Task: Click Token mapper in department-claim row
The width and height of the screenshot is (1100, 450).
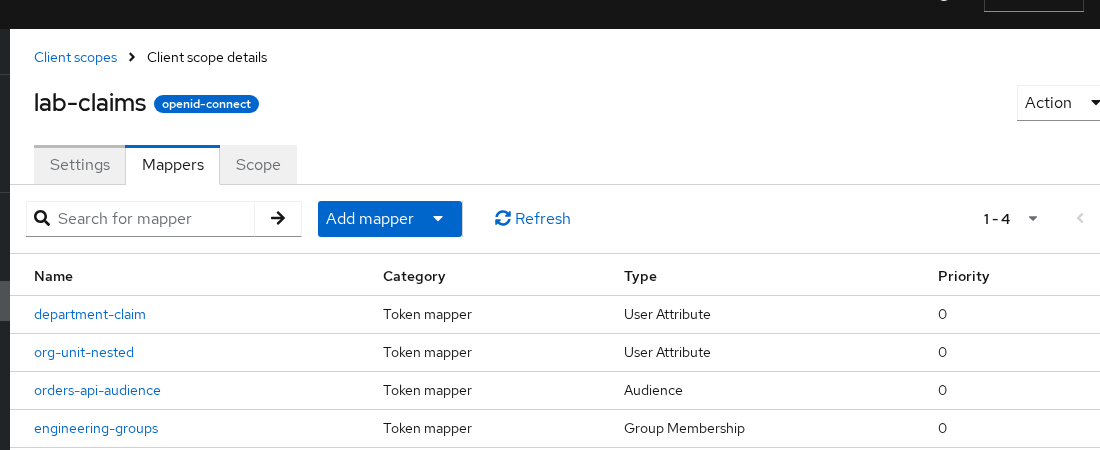Action: click(427, 315)
